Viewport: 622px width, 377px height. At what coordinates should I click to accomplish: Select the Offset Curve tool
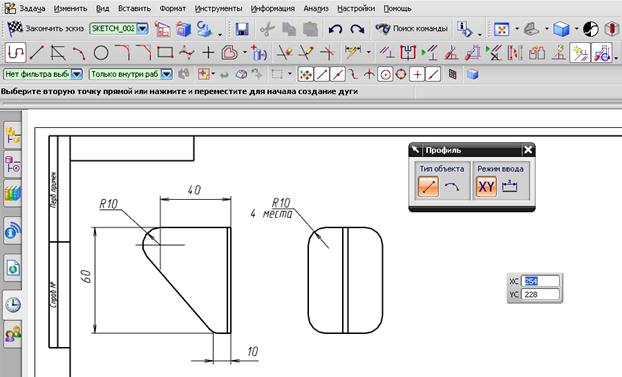(230, 52)
